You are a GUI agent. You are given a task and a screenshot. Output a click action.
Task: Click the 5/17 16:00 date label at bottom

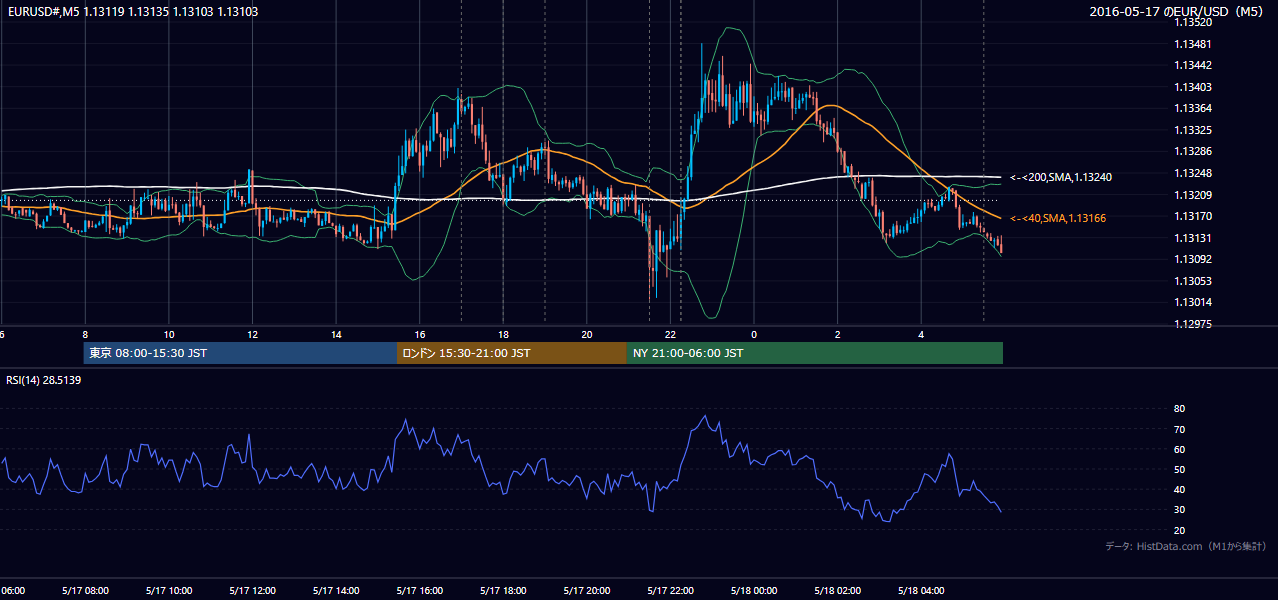click(419, 591)
